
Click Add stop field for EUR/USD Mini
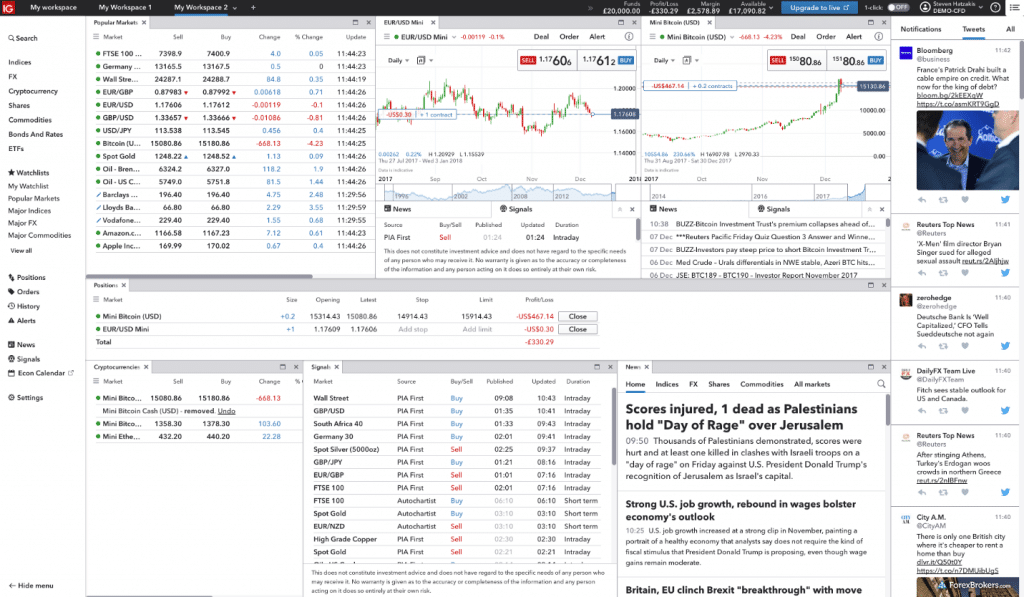(413, 329)
